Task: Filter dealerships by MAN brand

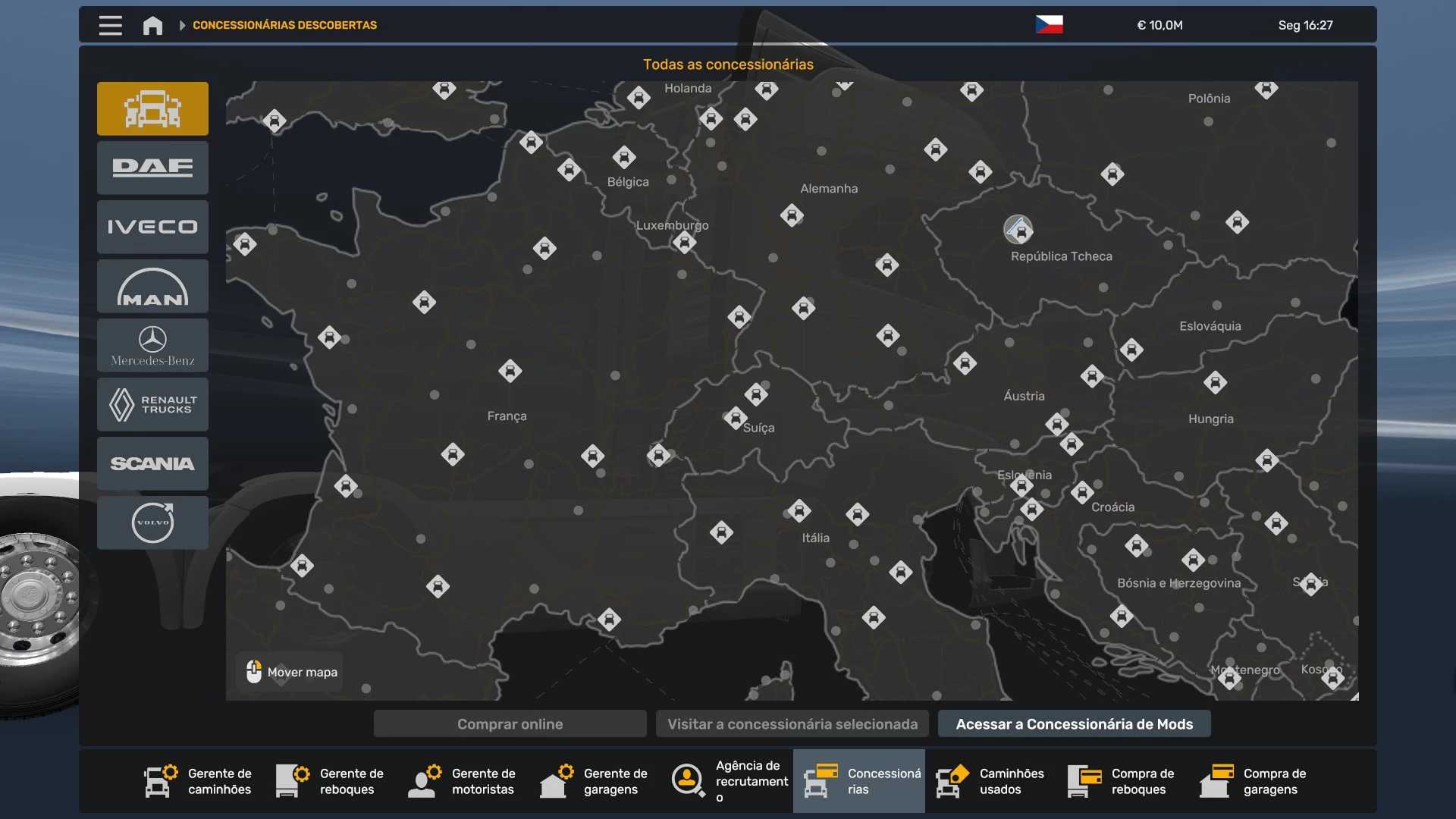Action: point(152,286)
